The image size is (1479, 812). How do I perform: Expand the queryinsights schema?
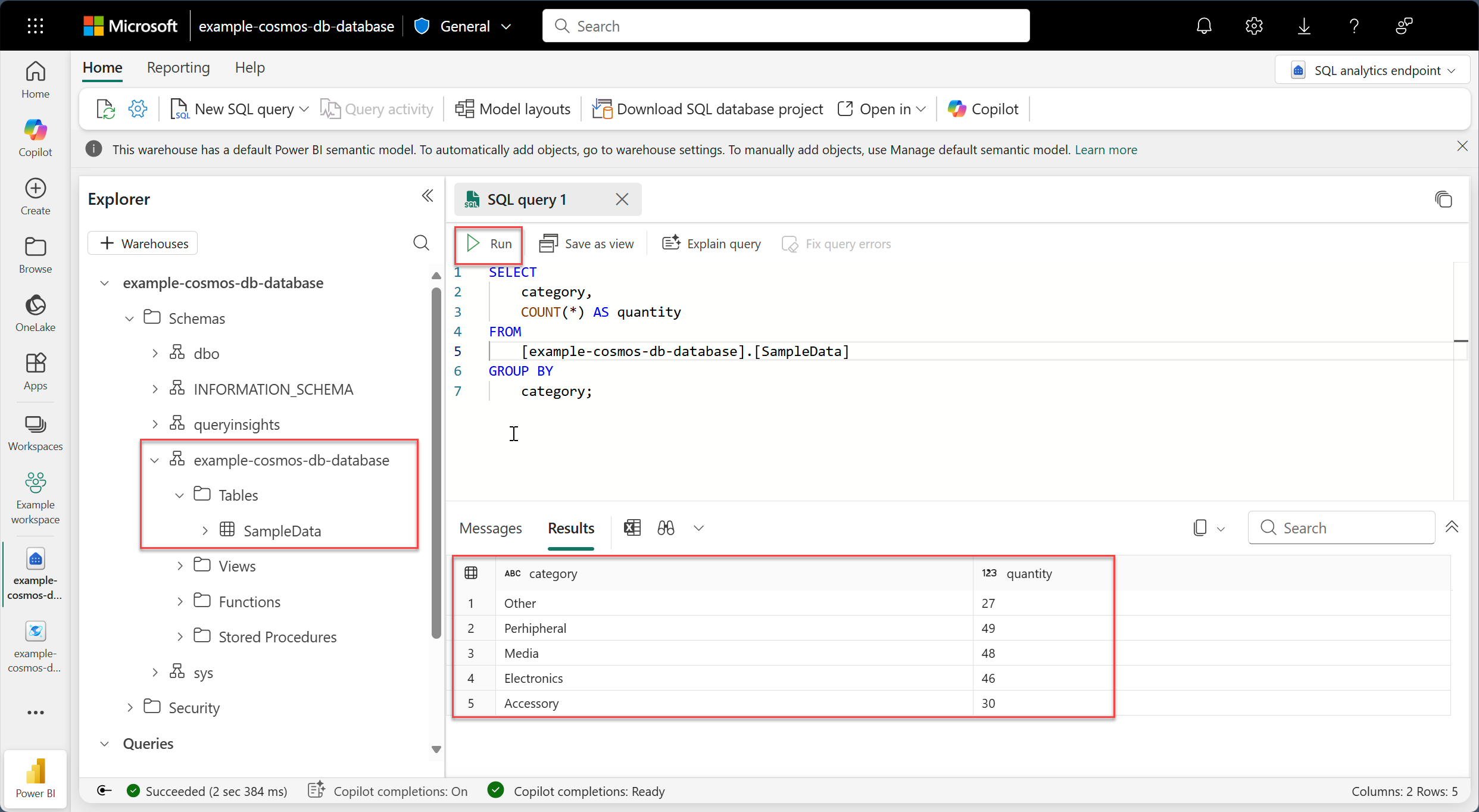coord(155,424)
